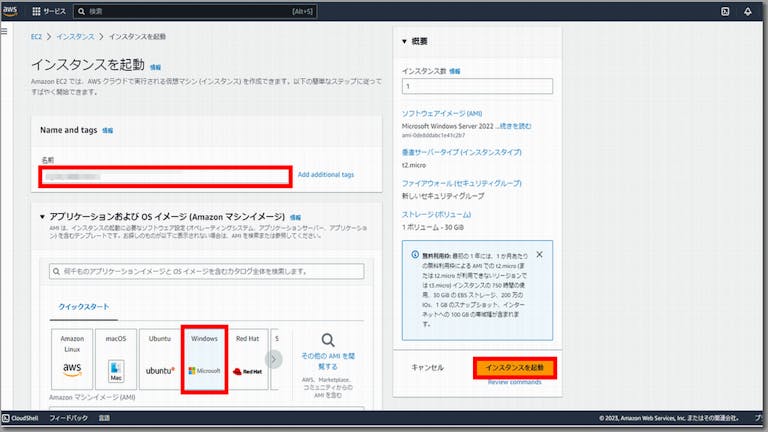Open the AWS home logo

click(10, 11)
